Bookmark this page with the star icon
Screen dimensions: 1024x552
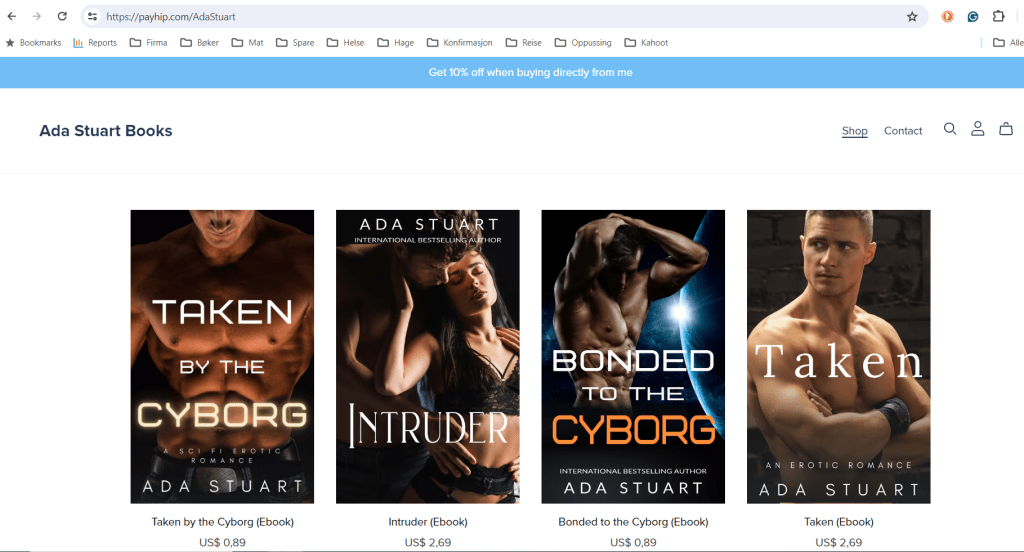pyautogui.click(x=912, y=17)
